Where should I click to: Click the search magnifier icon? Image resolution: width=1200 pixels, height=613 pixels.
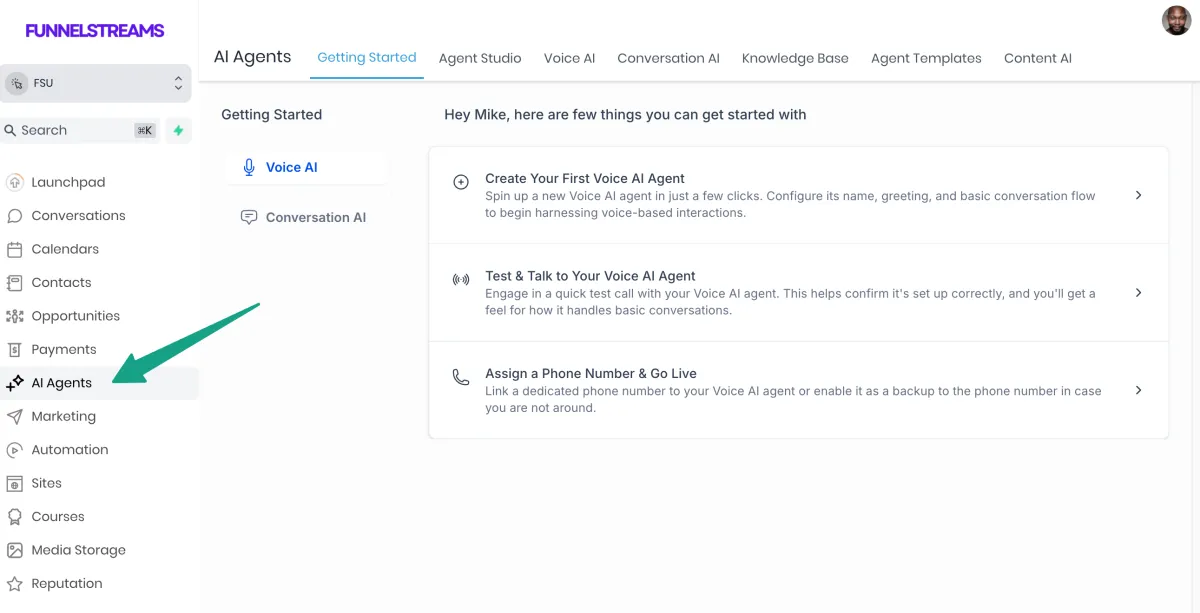pyautogui.click(x=11, y=130)
